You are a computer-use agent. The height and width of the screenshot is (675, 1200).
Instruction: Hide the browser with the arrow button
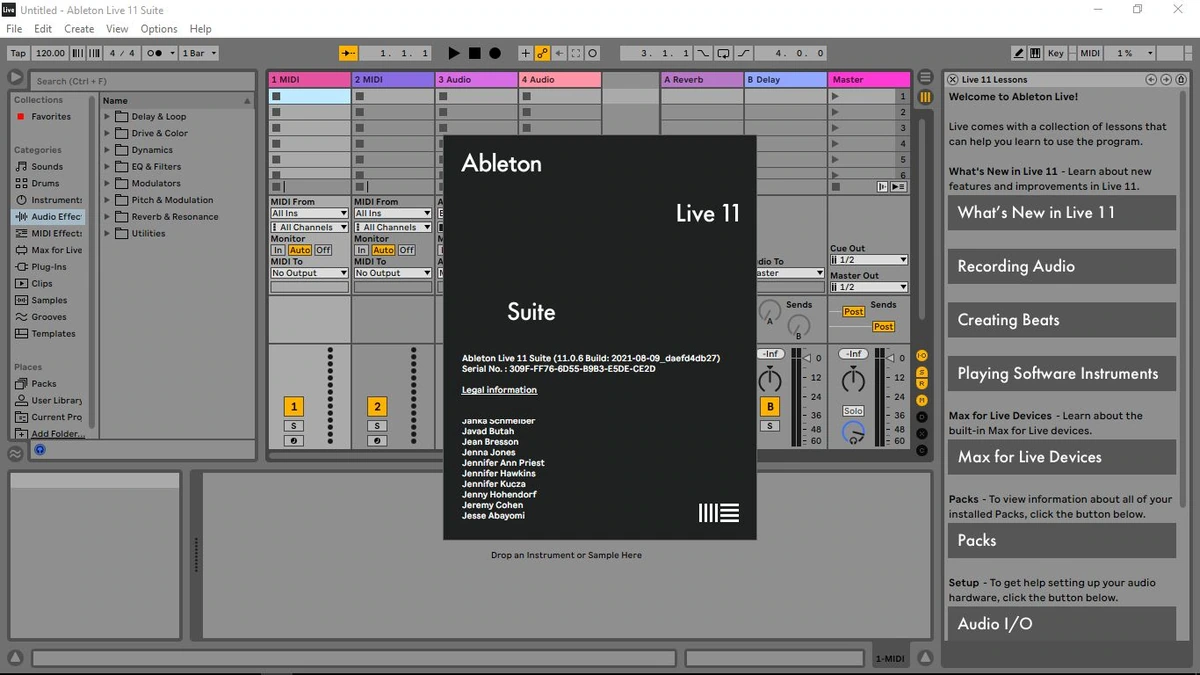point(15,77)
